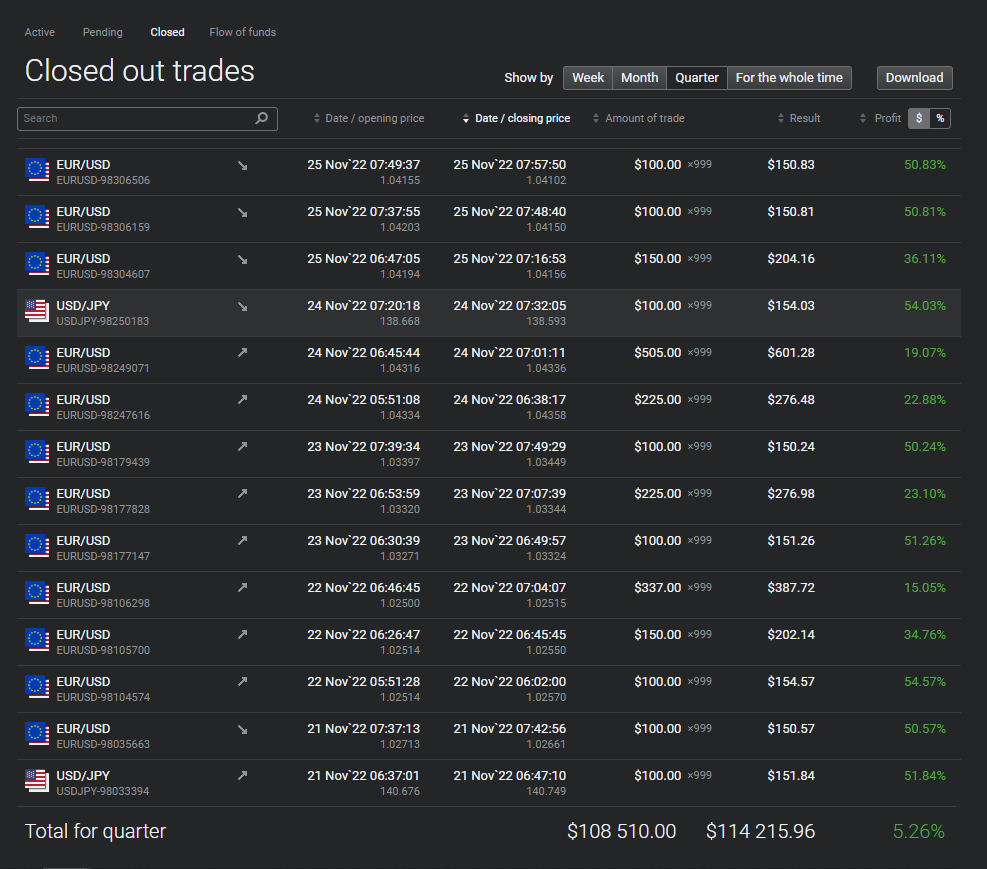Click the search magnifier icon
The height and width of the screenshot is (869, 987).
pos(262,118)
